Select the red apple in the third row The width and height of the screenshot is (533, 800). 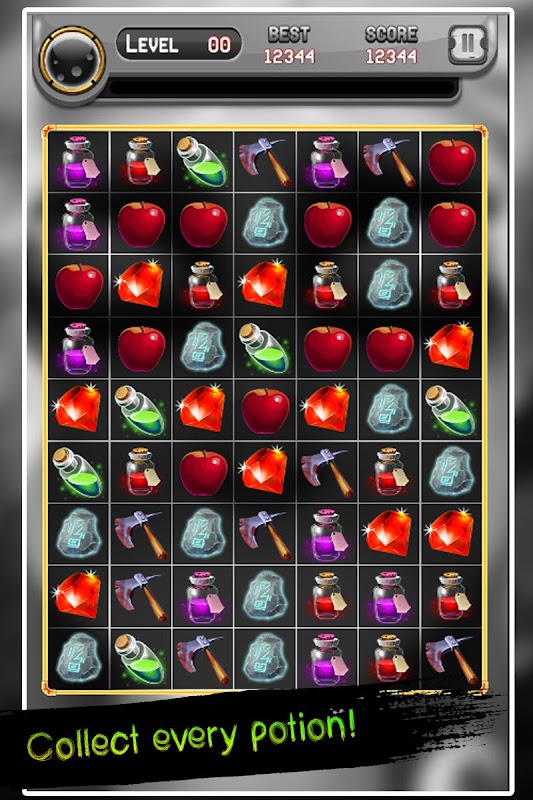pos(78,286)
